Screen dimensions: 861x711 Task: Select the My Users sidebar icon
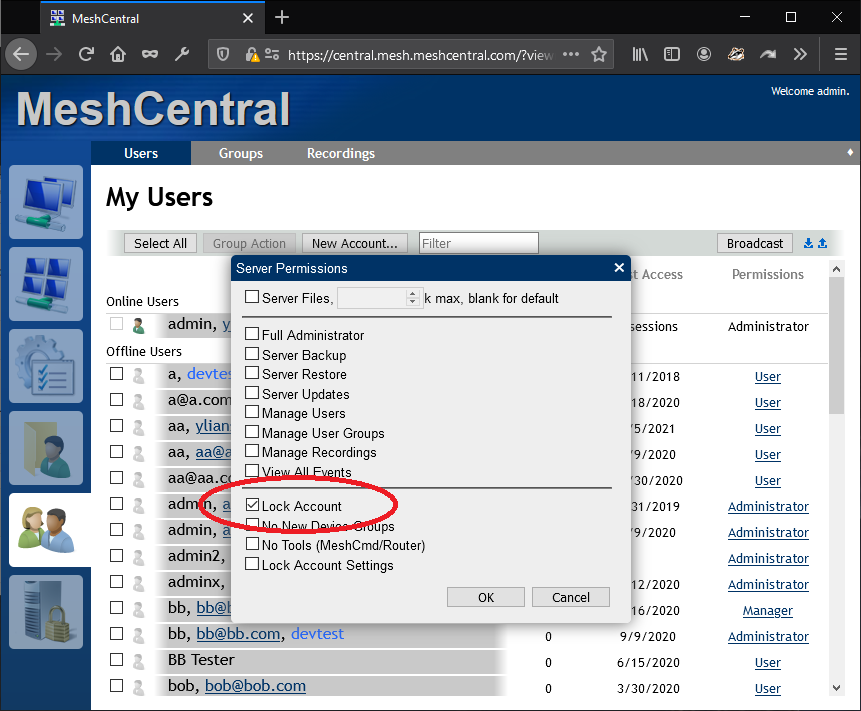click(x=46, y=530)
